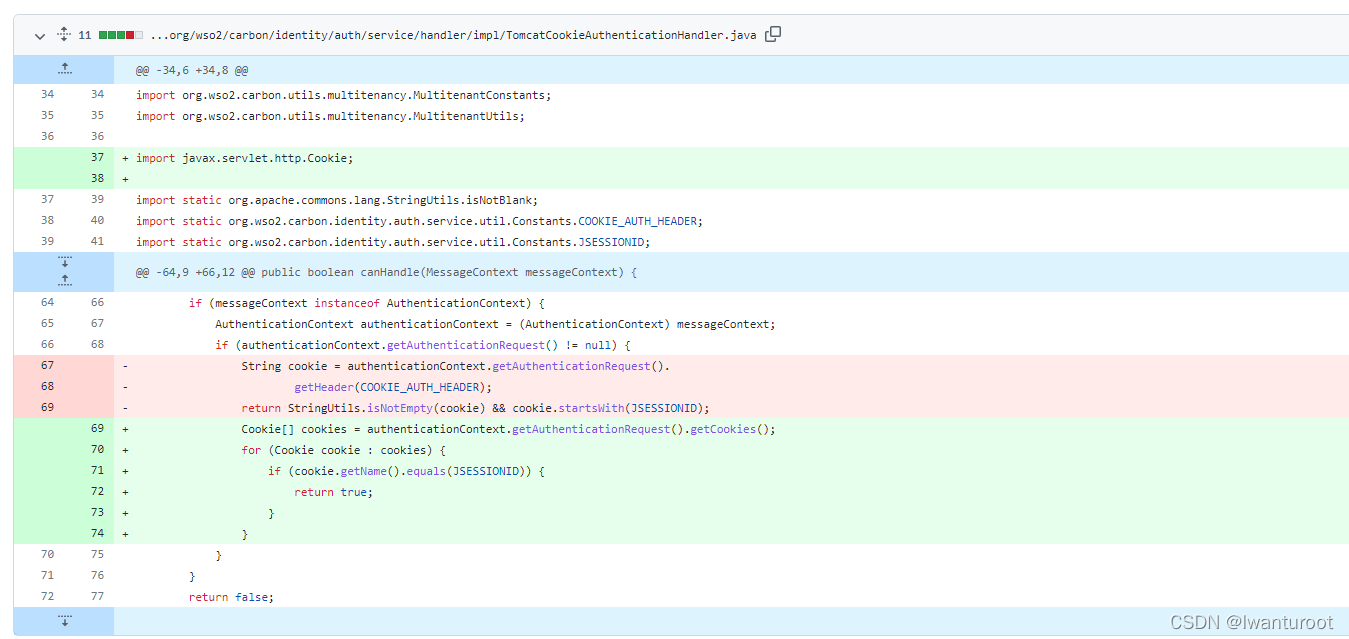The width and height of the screenshot is (1349, 639).
Task: Expand hidden lines below line 77
Action: [x=64, y=621]
